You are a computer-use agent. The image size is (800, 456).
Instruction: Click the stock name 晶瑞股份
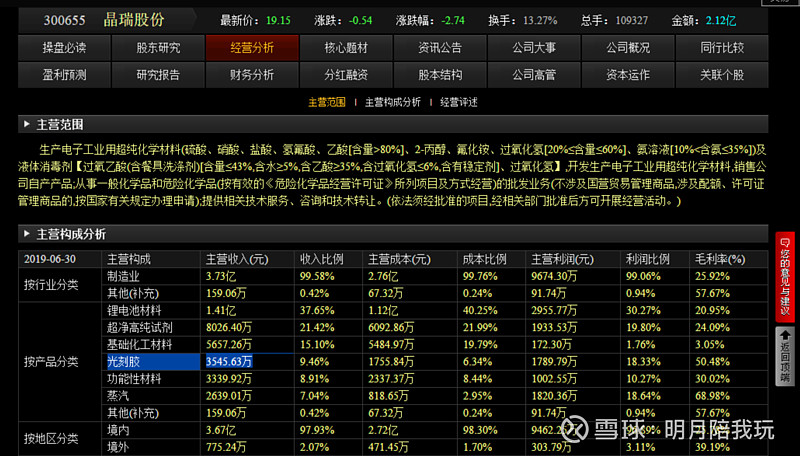tap(134, 20)
